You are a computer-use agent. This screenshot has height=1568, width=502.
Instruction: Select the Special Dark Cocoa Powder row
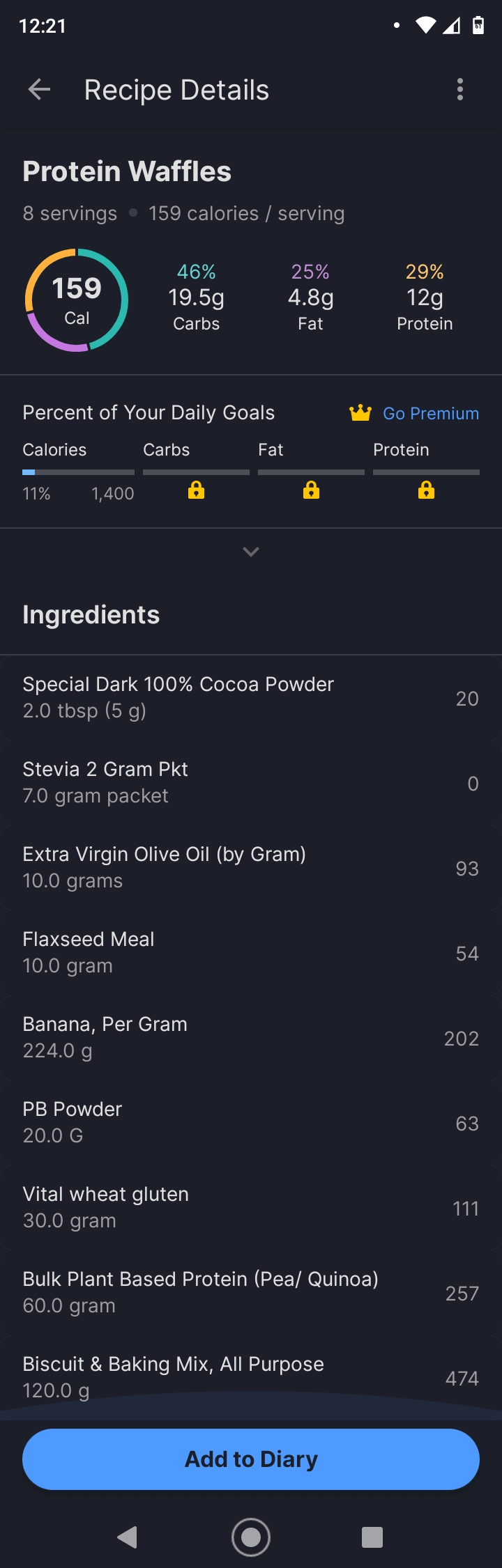(x=251, y=698)
